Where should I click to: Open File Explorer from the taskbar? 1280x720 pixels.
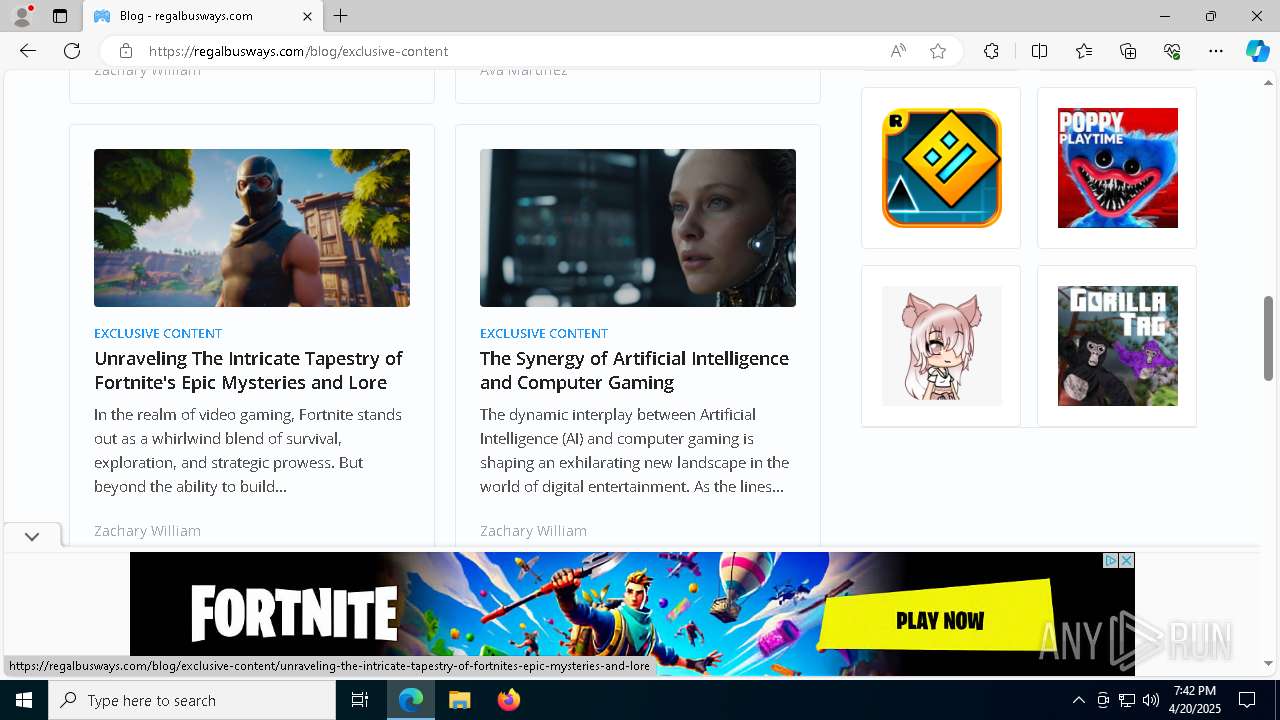[459, 700]
